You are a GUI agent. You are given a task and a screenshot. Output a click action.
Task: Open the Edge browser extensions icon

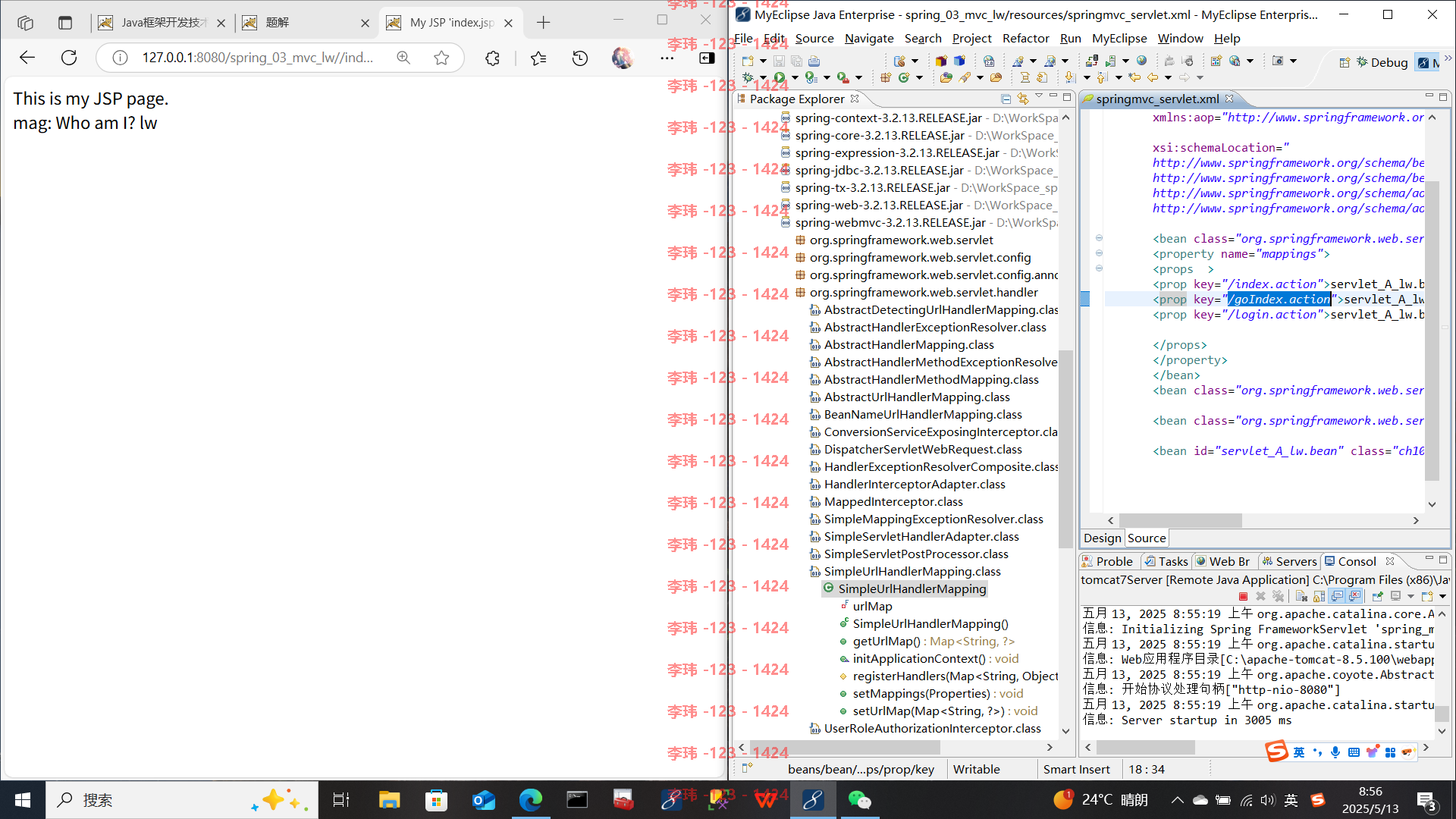pos(492,58)
